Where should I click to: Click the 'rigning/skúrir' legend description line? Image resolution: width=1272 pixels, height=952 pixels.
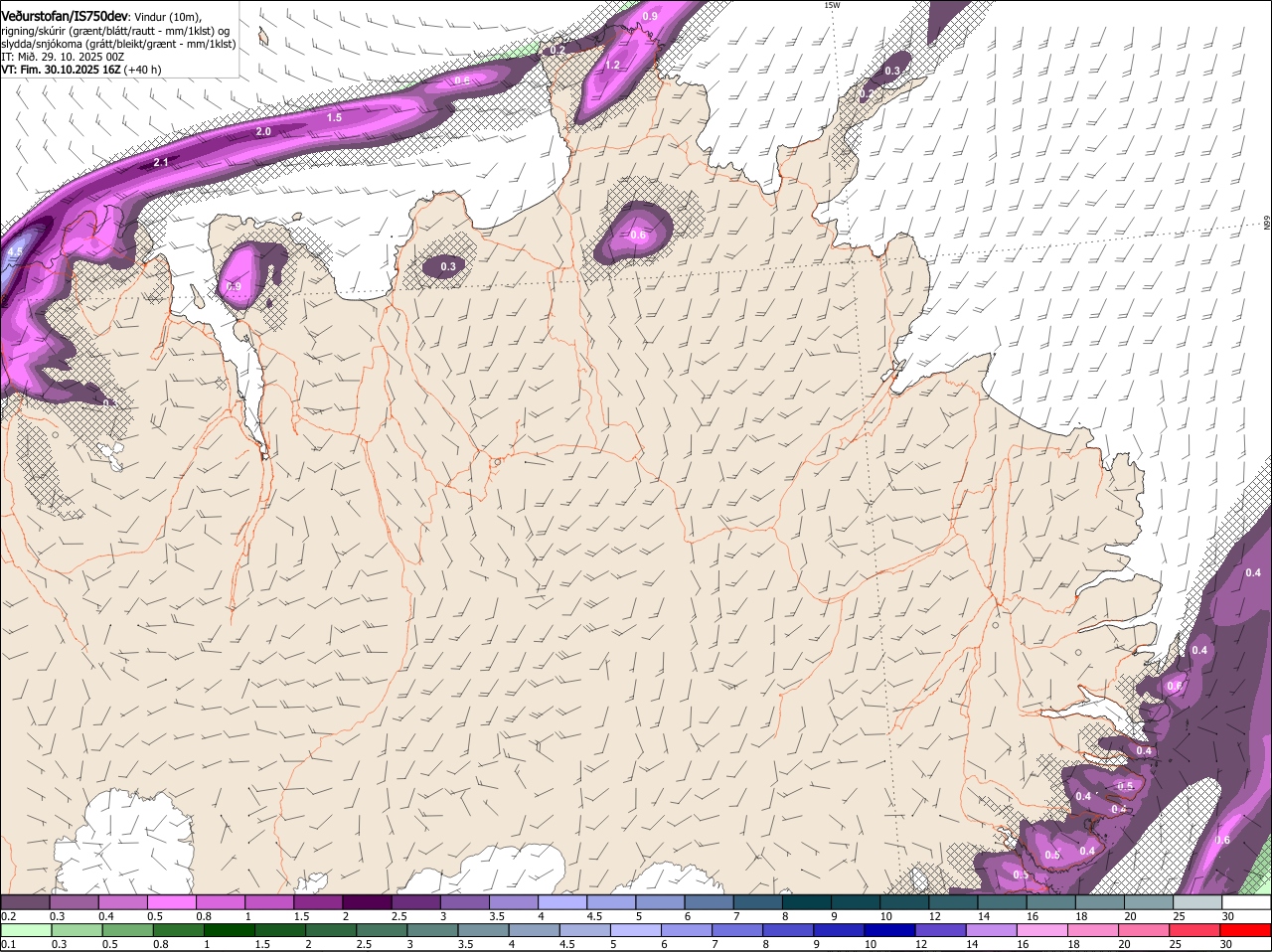(115, 30)
